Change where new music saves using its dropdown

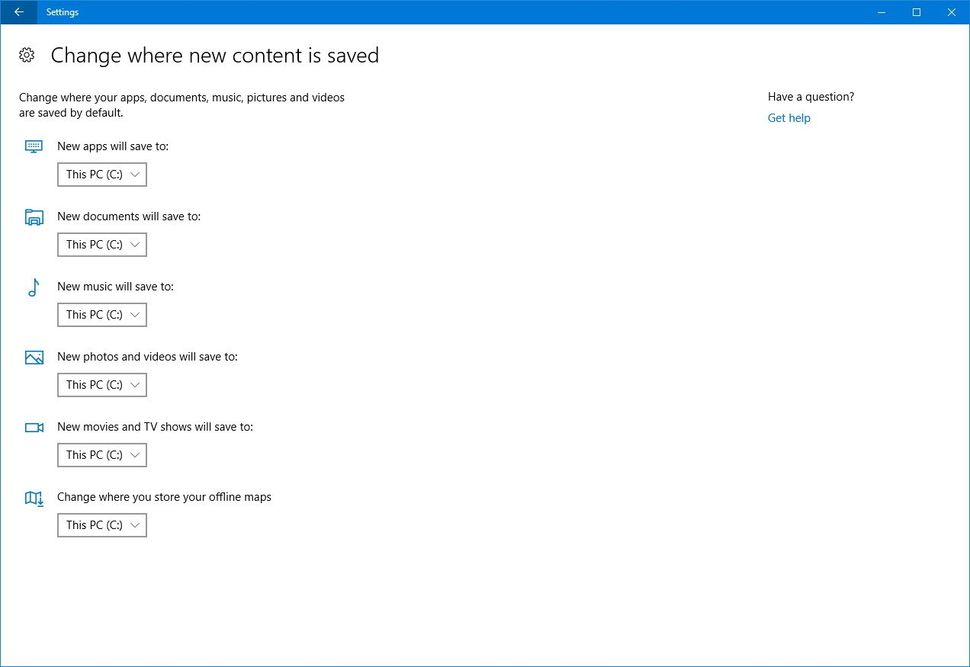(101, 314)
